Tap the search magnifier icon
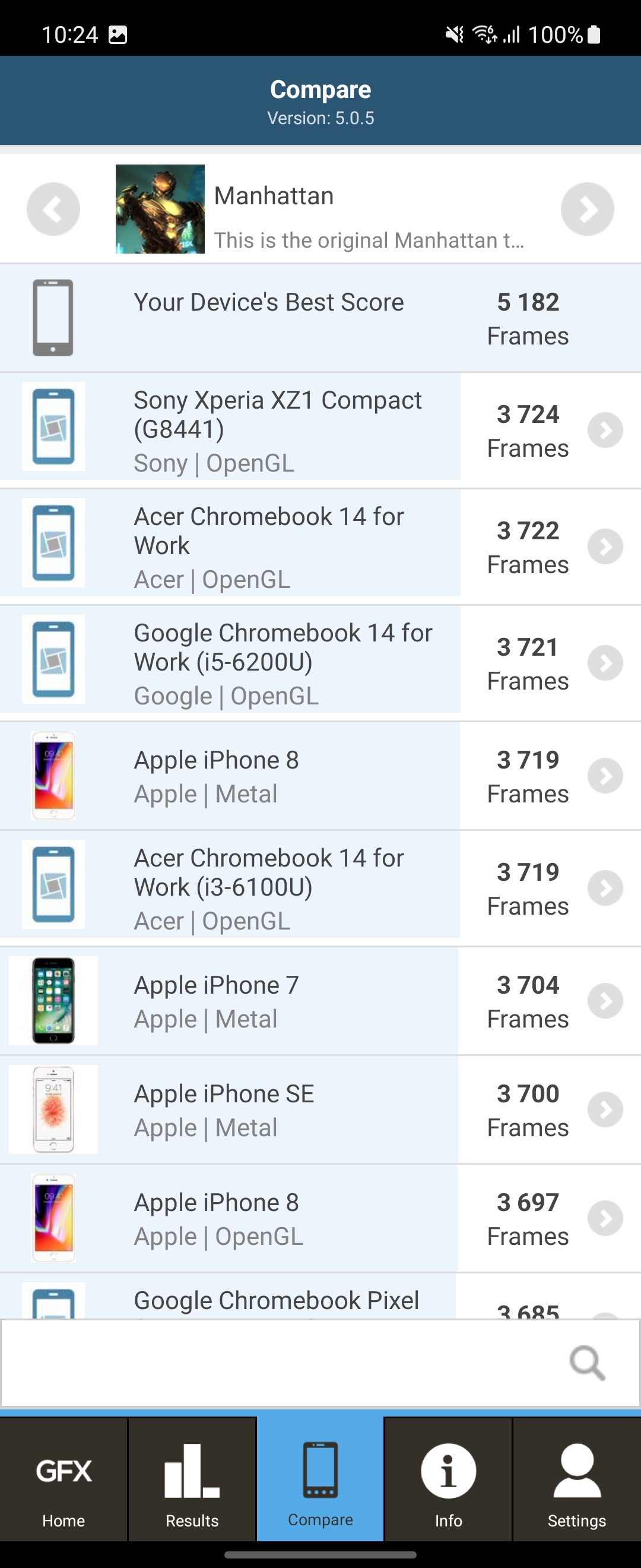 click(x=587, y=1363)
